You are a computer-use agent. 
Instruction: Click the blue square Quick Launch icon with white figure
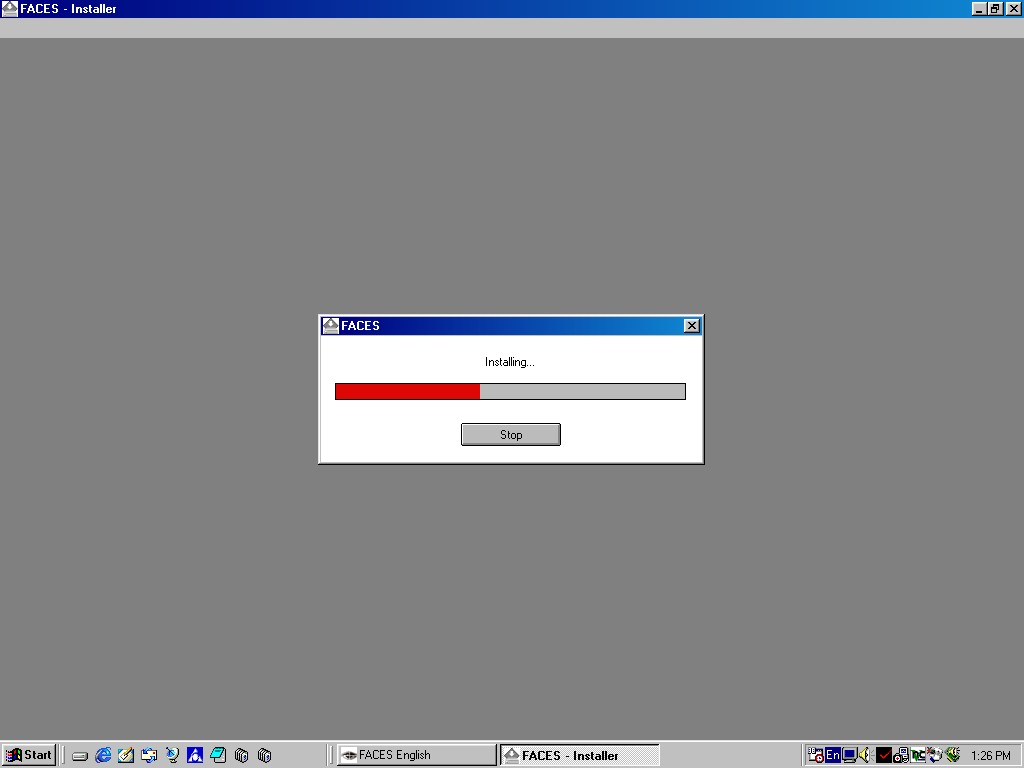click(x=195, y=755)
